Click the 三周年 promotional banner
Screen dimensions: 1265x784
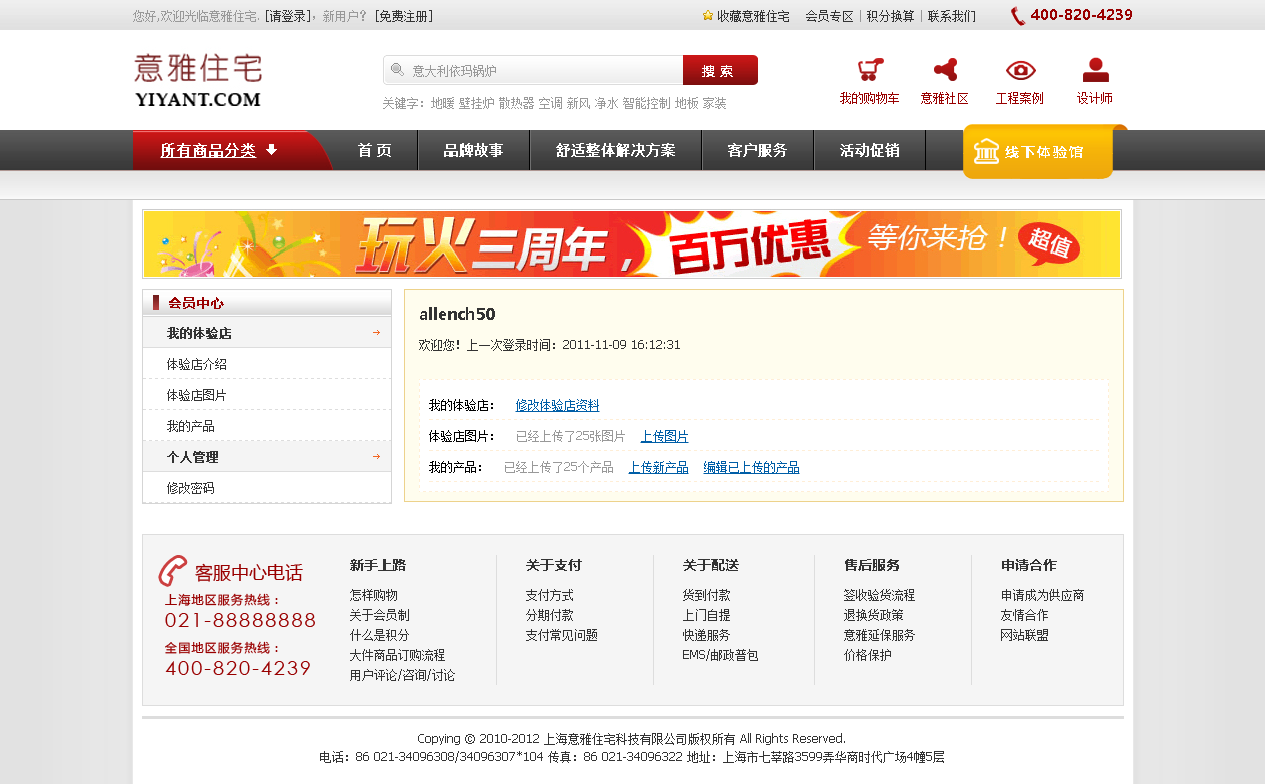(x=631, y=244)
